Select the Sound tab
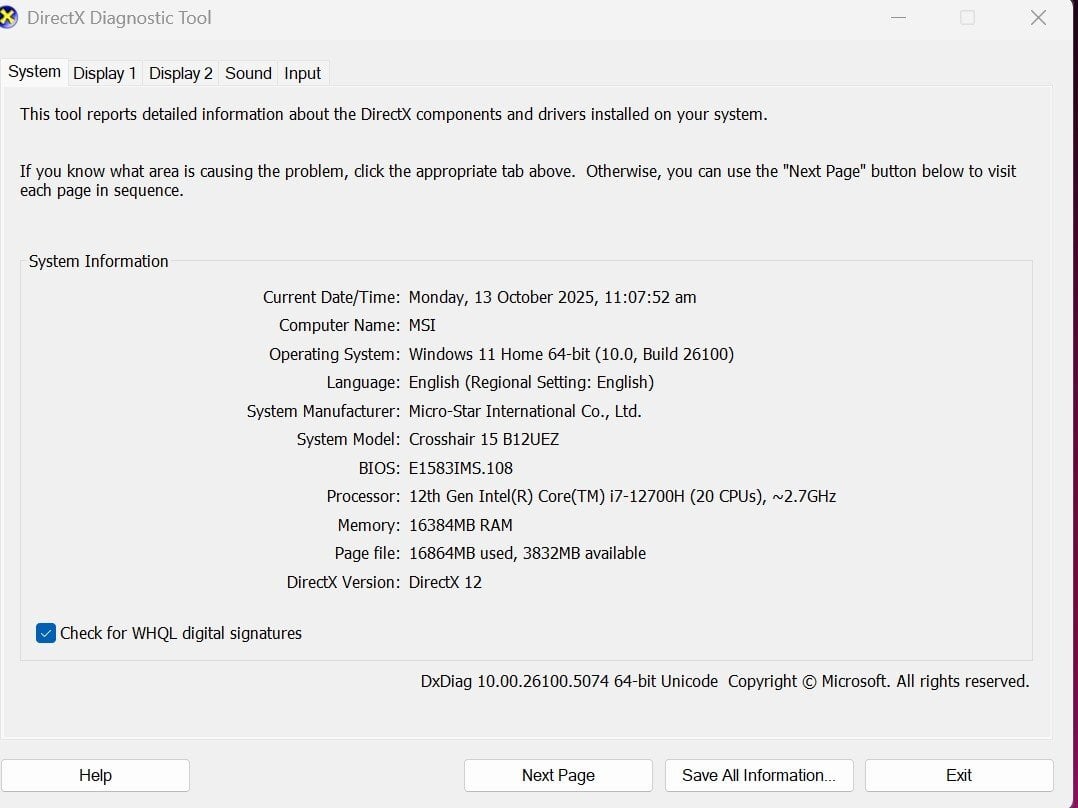Image resolution: width=1078 pixels, height=808 pixels. [248, 73]
